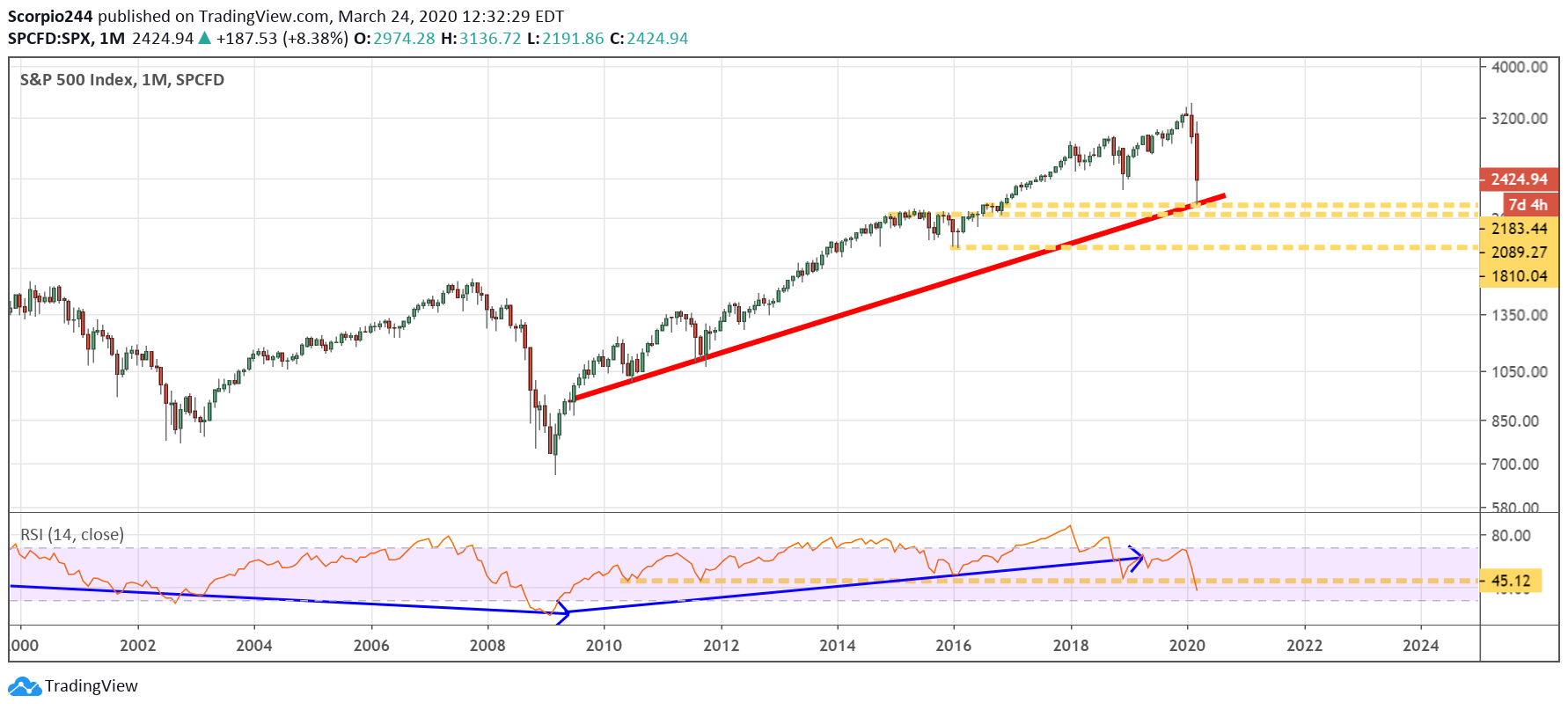Click the RSI (14, close) indicator title

[x=72, y=535]
